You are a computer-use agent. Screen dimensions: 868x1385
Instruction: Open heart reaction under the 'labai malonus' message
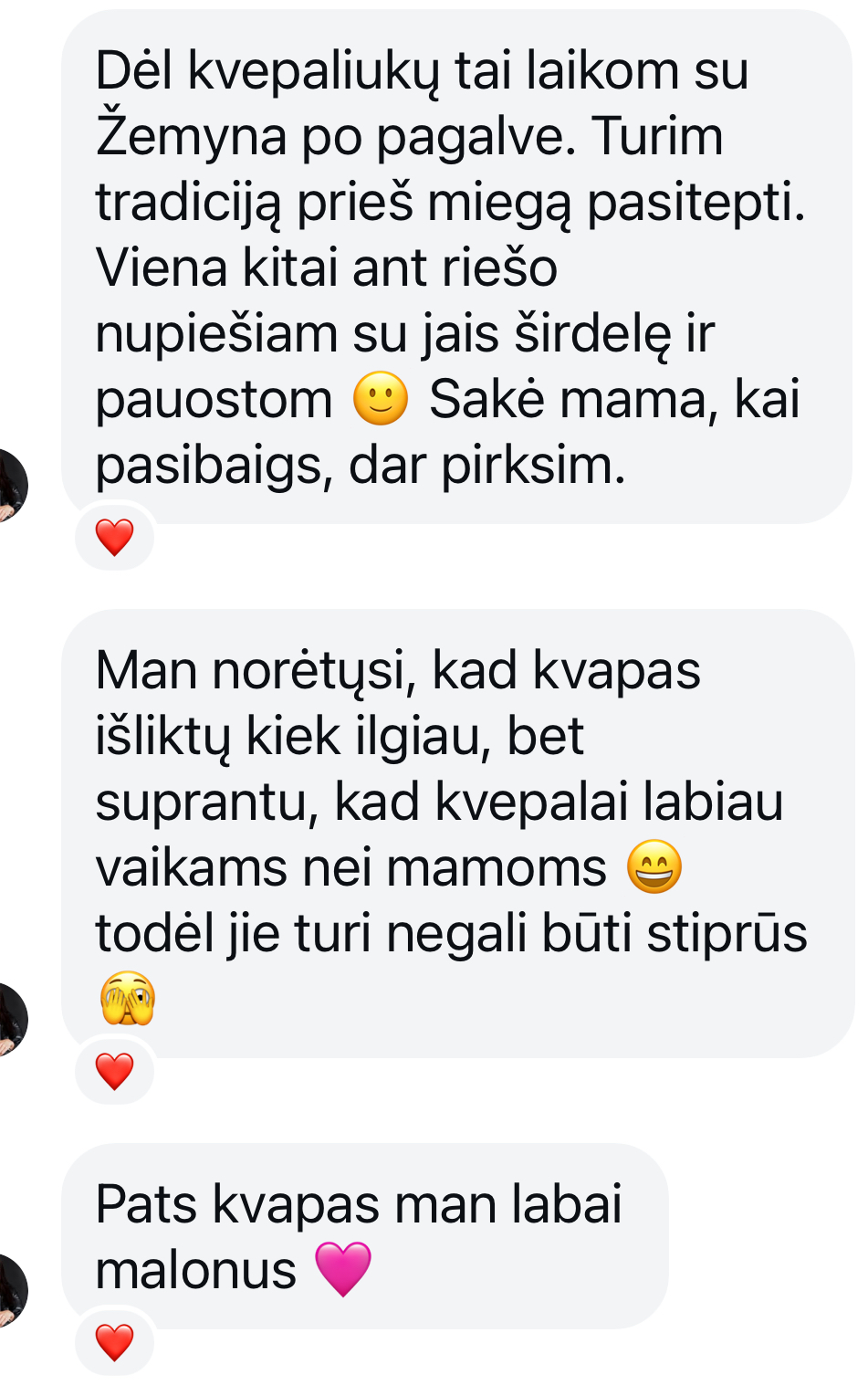114,1342
